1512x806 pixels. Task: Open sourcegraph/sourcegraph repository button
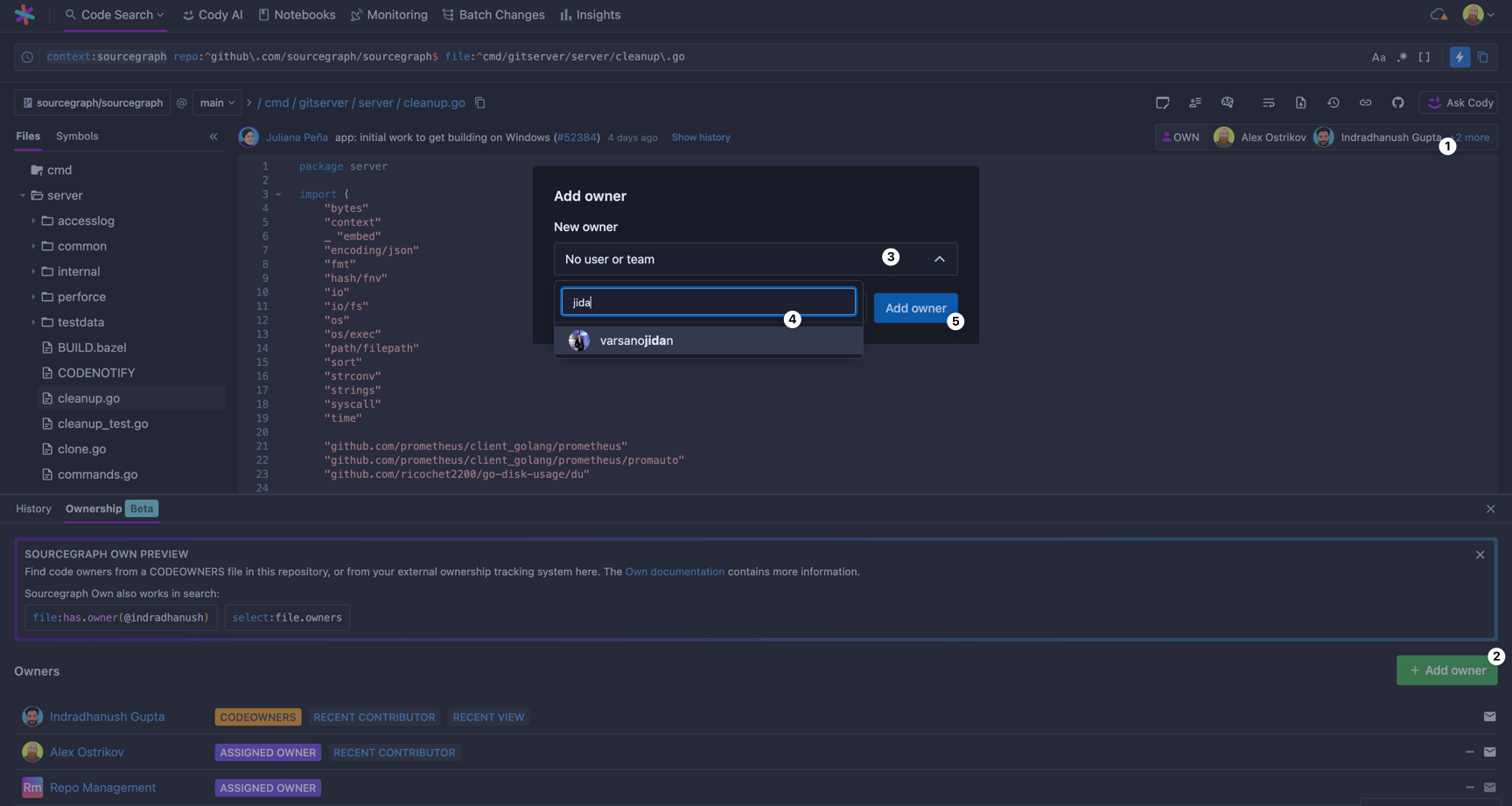pos(93,102)
